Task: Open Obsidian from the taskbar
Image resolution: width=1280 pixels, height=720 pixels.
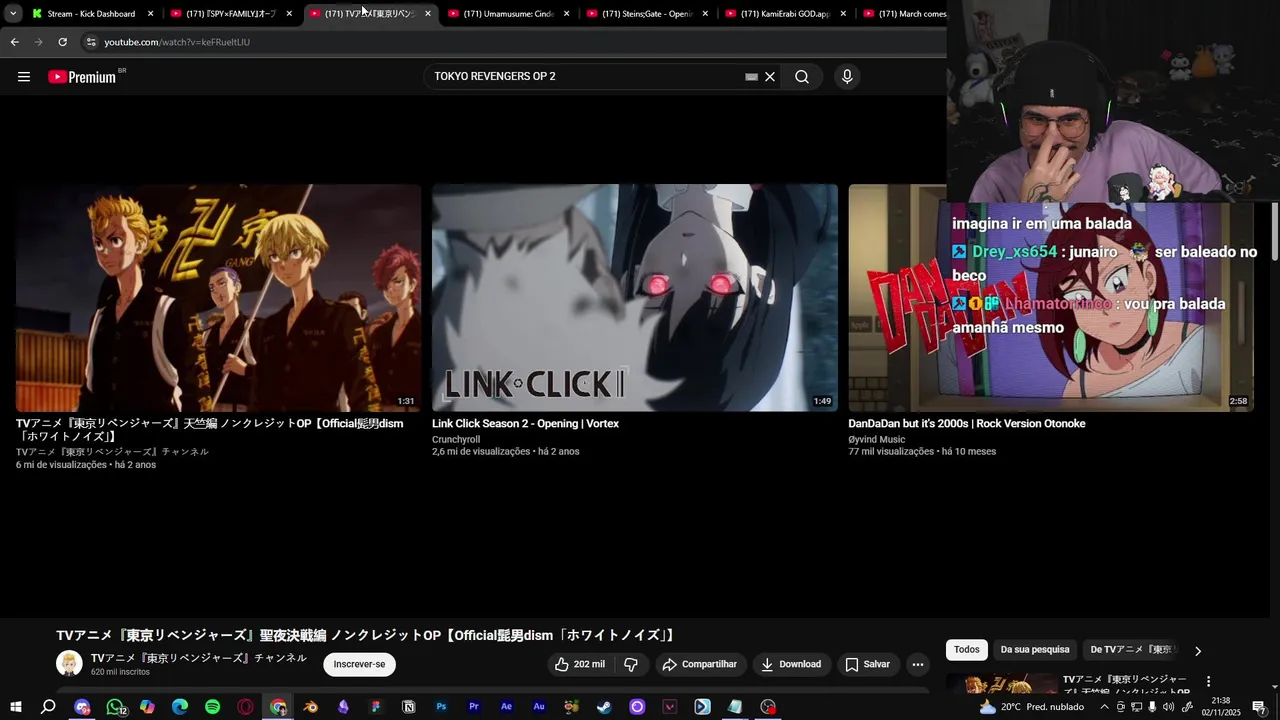Action: click(x=343, y=707)
